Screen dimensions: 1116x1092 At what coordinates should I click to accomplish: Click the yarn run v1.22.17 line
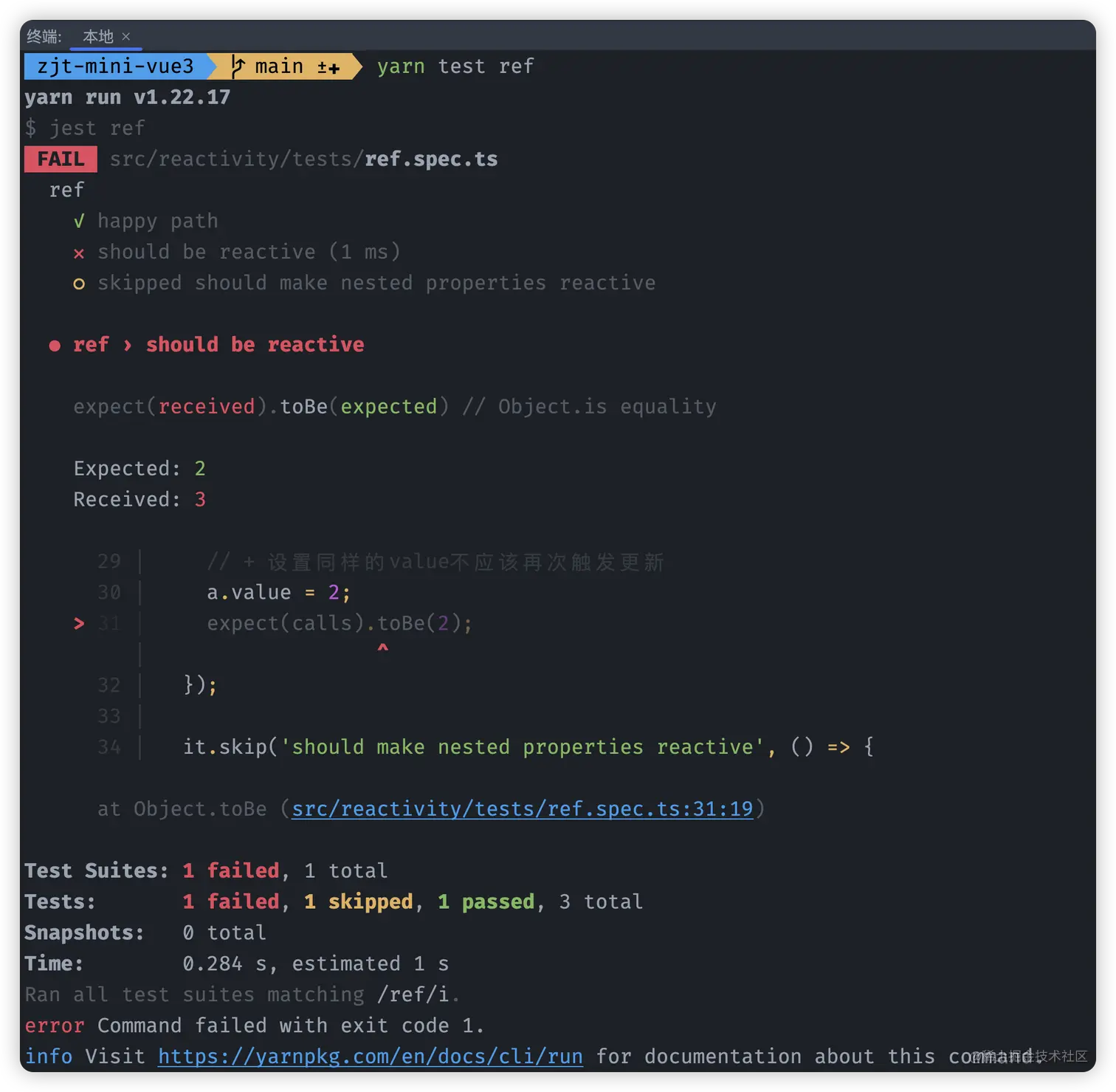(128, 97)
